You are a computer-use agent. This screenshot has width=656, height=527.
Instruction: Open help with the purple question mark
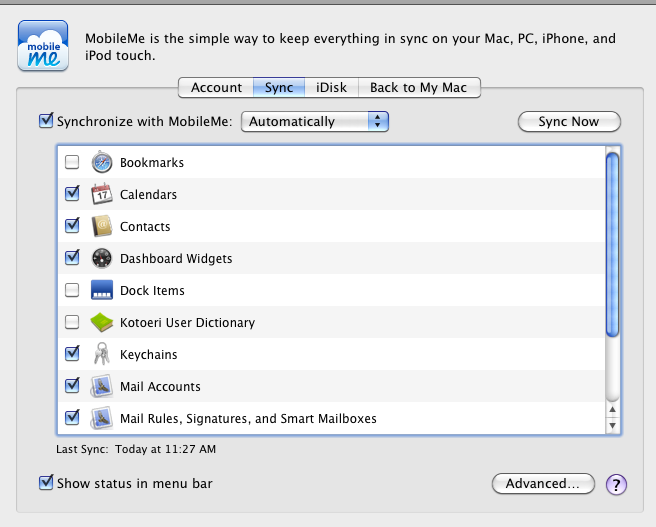pos(616,484)
